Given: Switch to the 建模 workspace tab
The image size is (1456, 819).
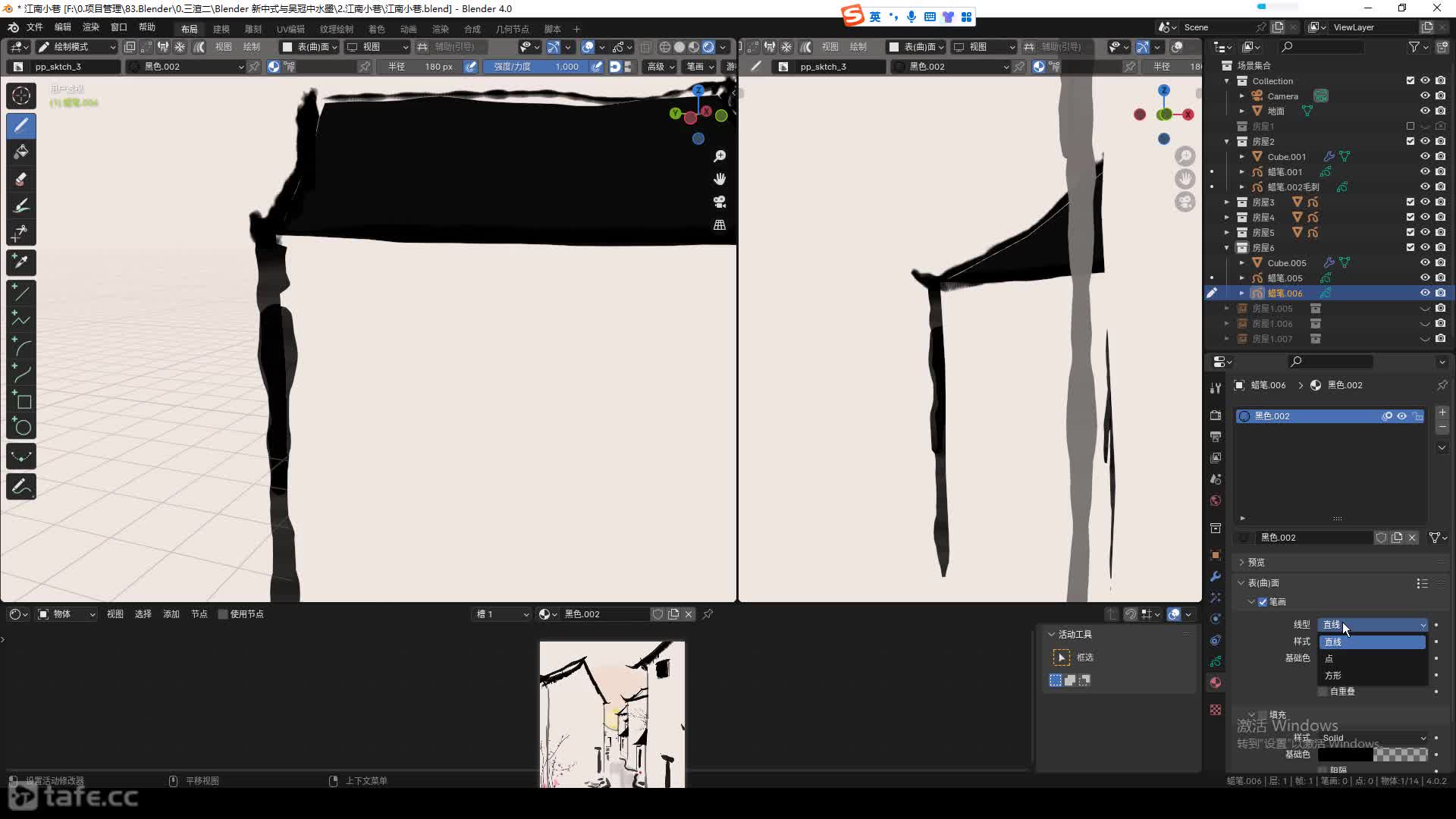Looking at the screenshot, I should tap(221, 29).
